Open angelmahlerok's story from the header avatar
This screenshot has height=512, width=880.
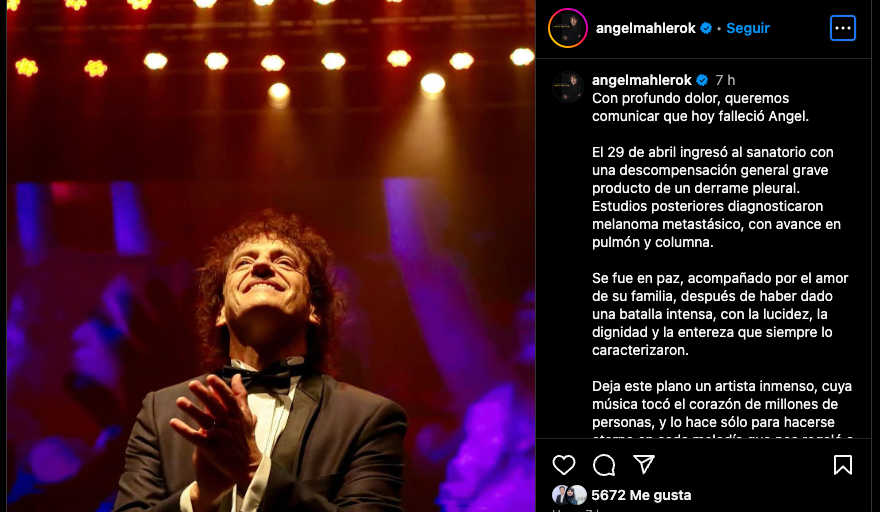tap(567, 28)
